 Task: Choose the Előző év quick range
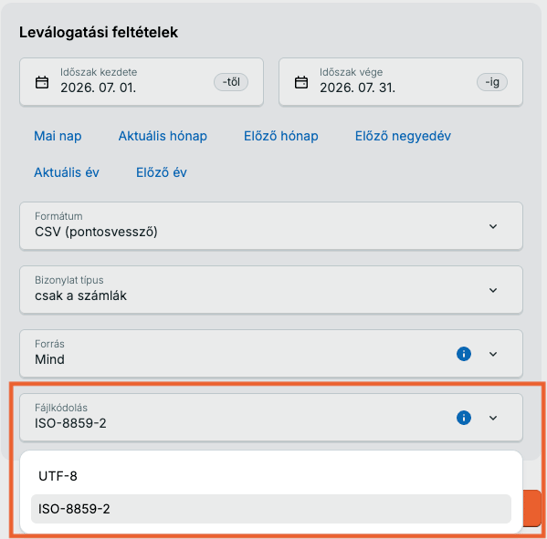[161, 172]
